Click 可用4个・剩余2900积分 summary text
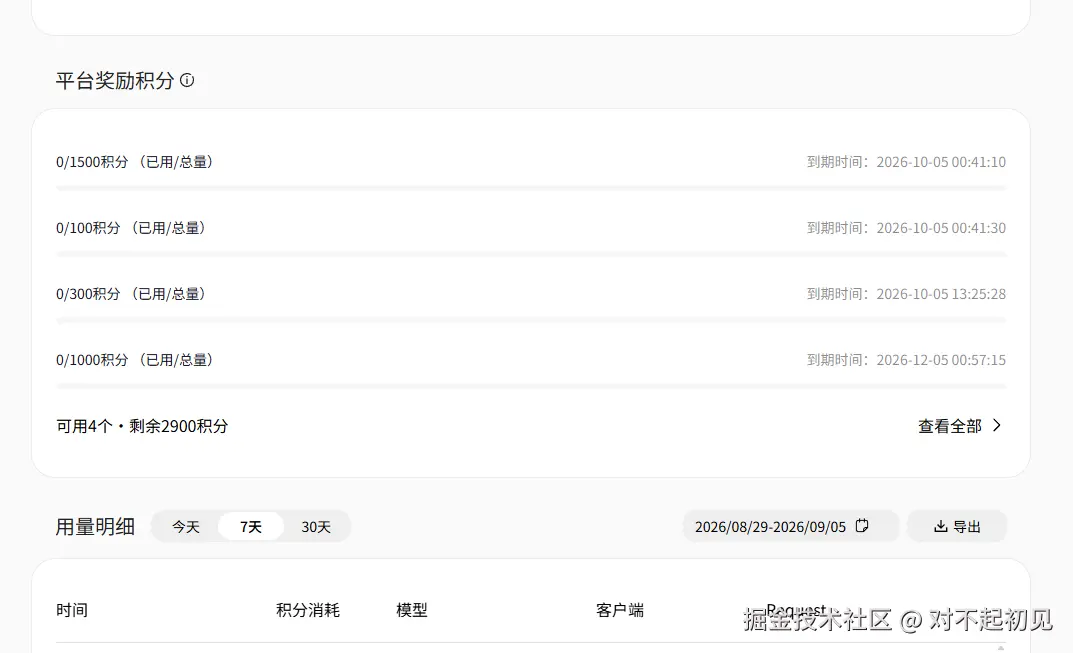Image resolution: width=1073 pixels, height=653 pixels. (x=142, y=426)
